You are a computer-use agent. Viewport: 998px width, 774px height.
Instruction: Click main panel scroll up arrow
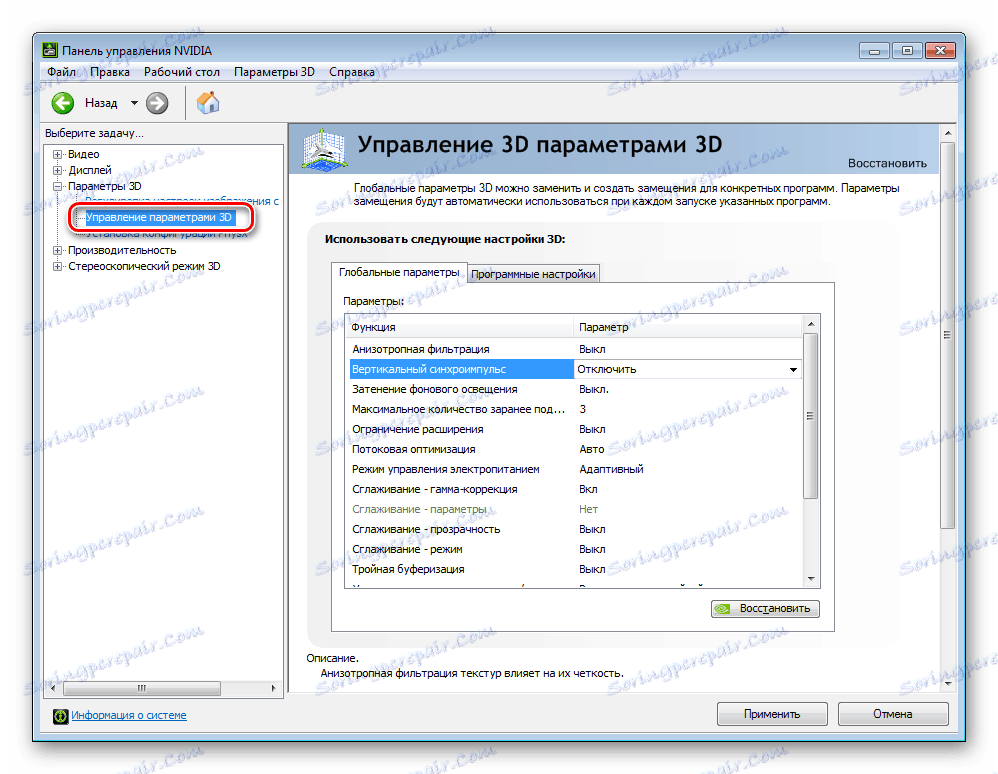pyautogui.click(x=948, y=133)
